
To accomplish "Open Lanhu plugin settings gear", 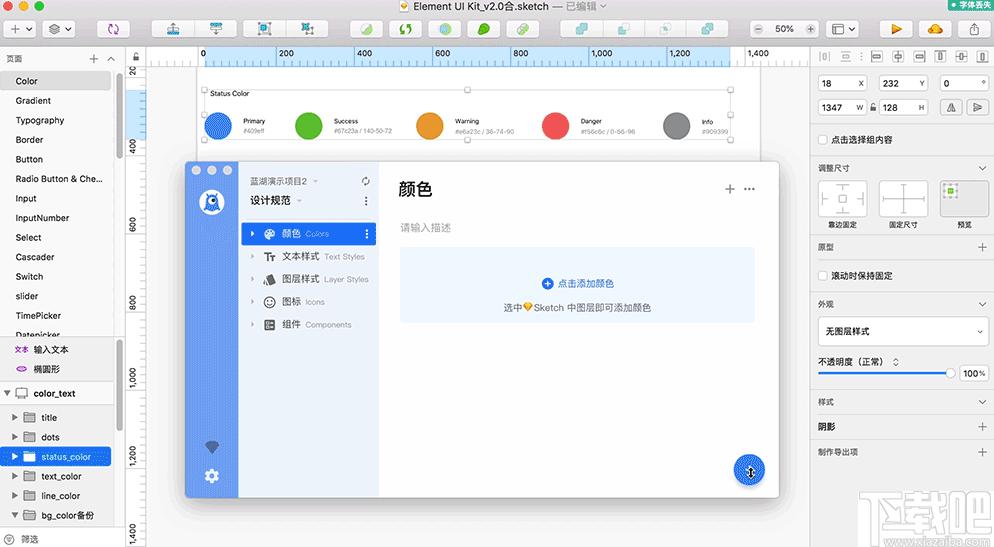I will (212, 476).
